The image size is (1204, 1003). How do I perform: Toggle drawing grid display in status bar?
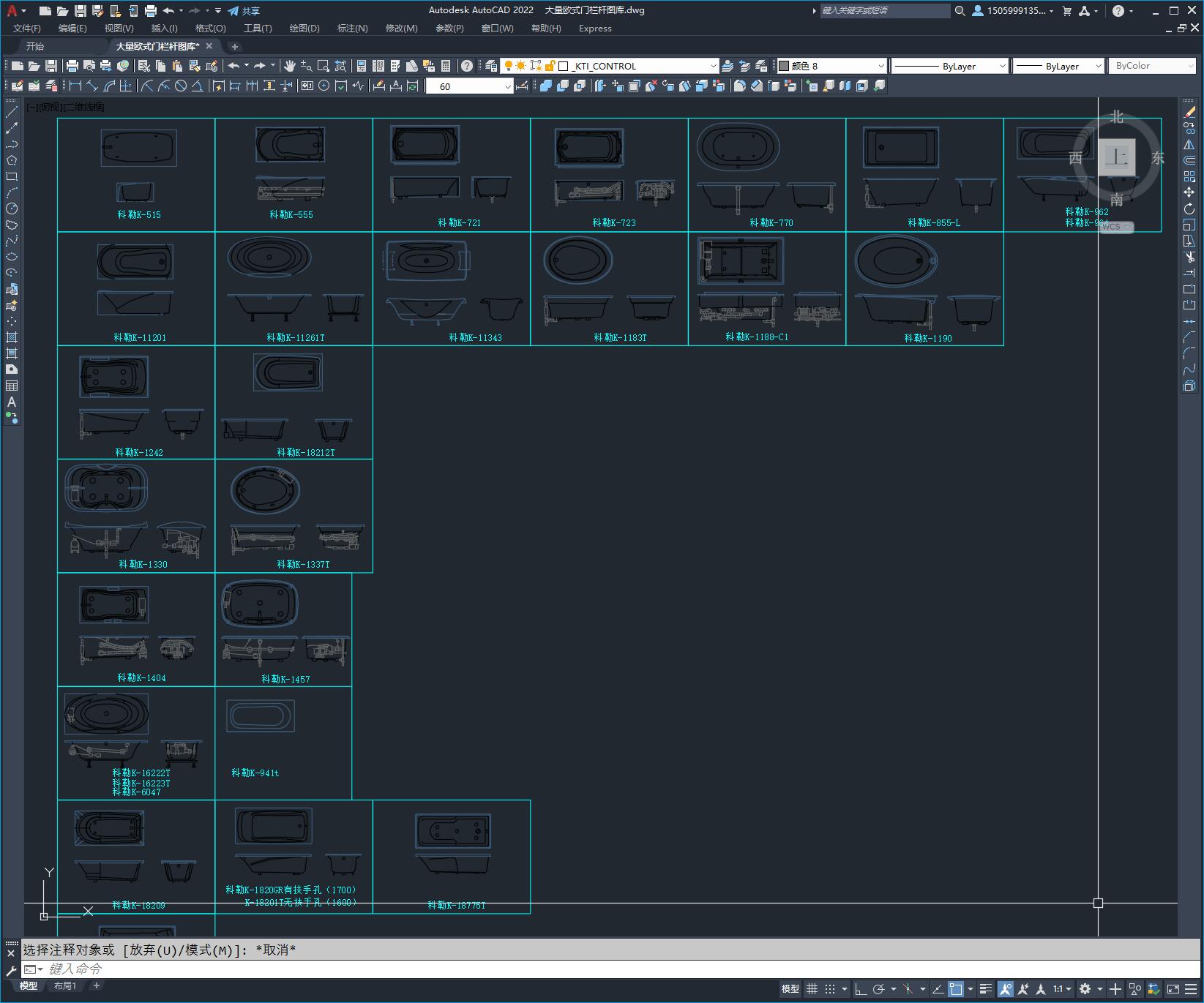[812, 989]
